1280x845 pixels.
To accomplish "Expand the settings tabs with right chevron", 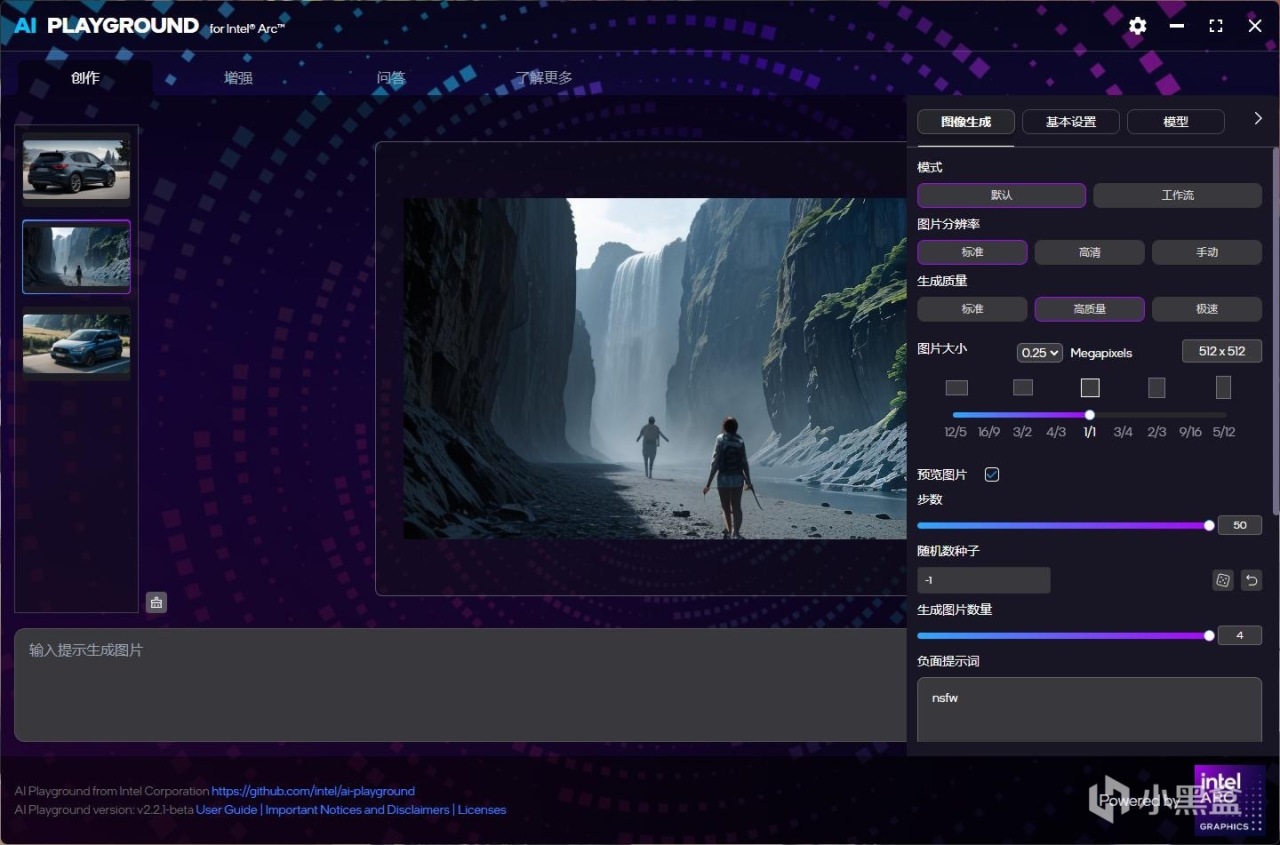I will click(1258, 118).
